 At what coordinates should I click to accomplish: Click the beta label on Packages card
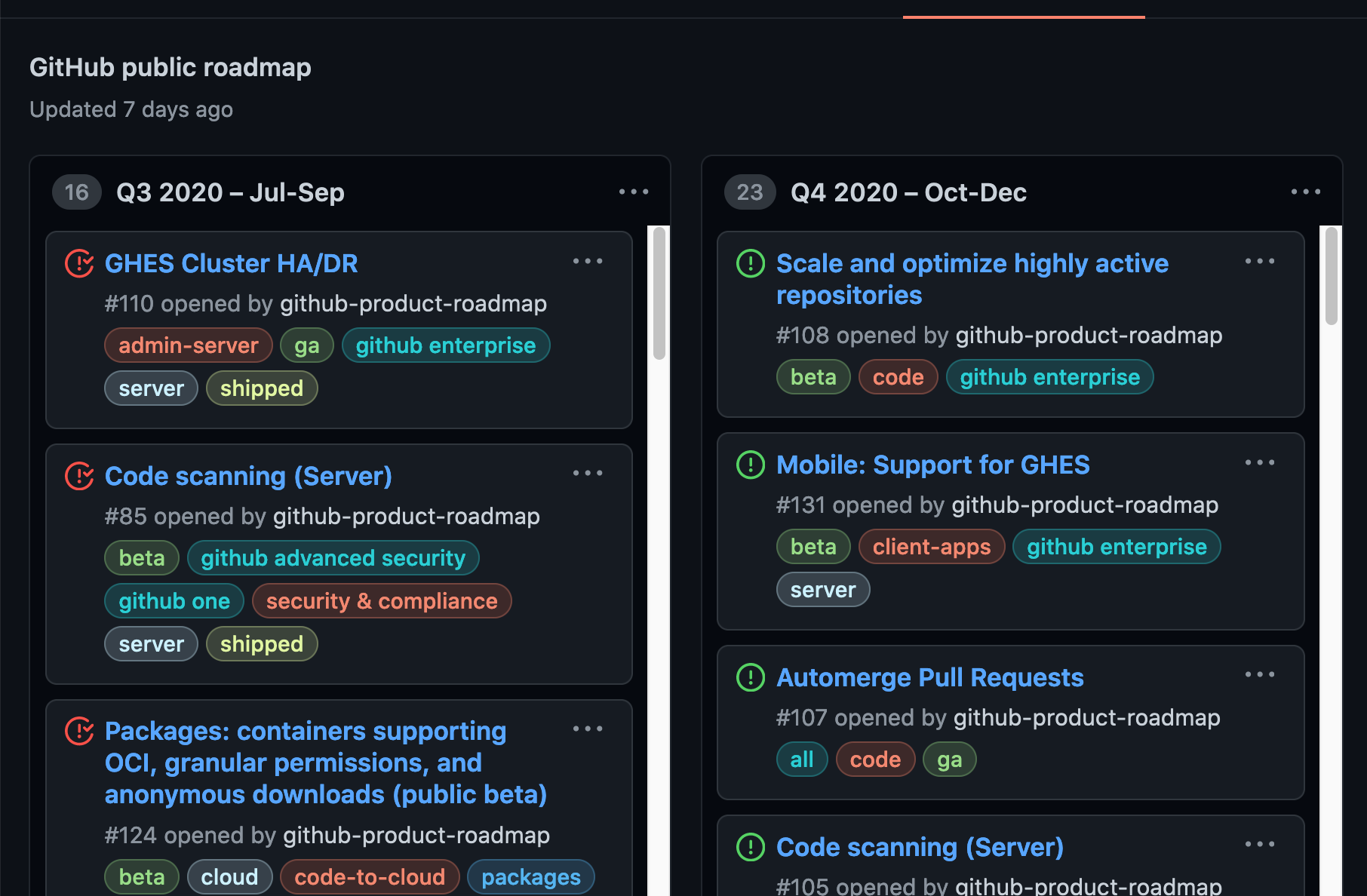coord(142,877)
